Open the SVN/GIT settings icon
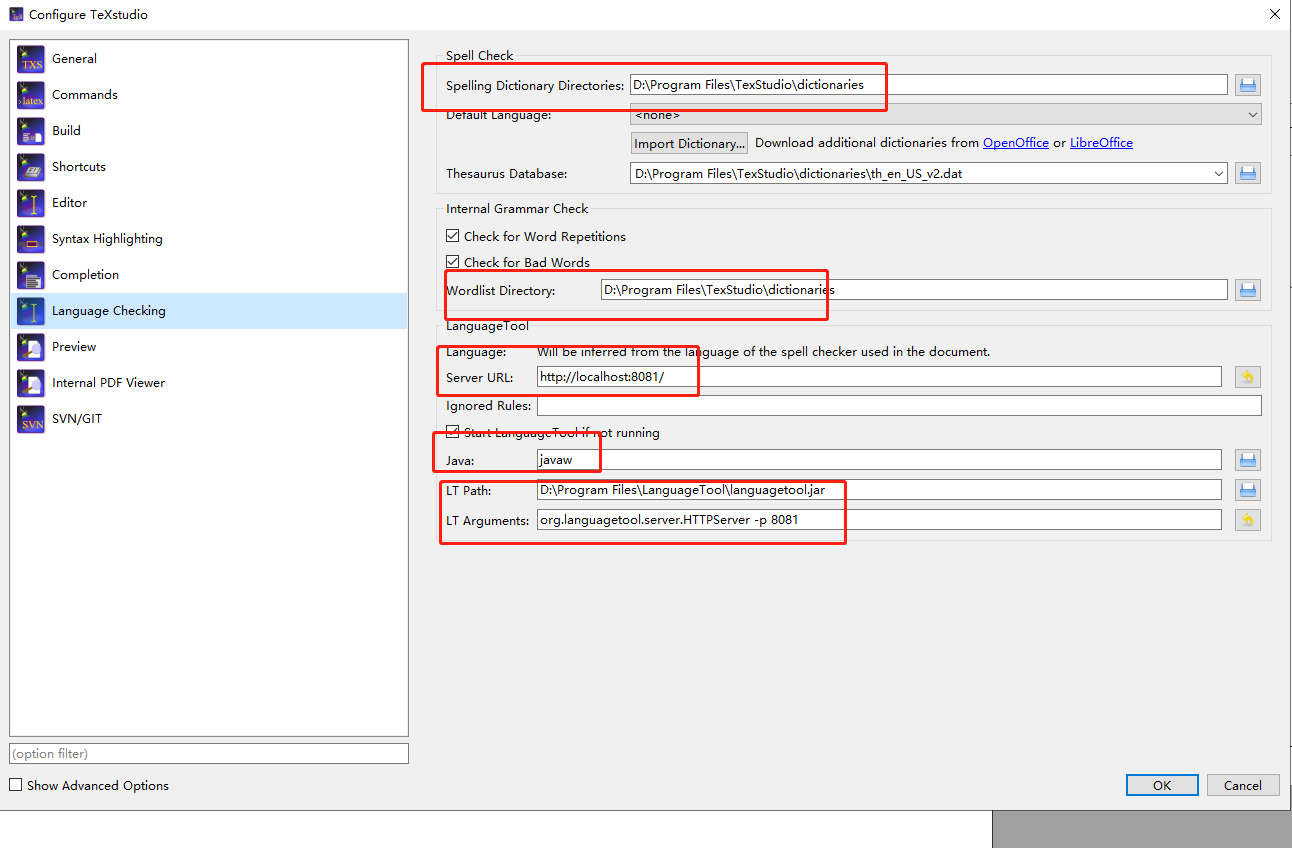 click(x=31, y=419)
